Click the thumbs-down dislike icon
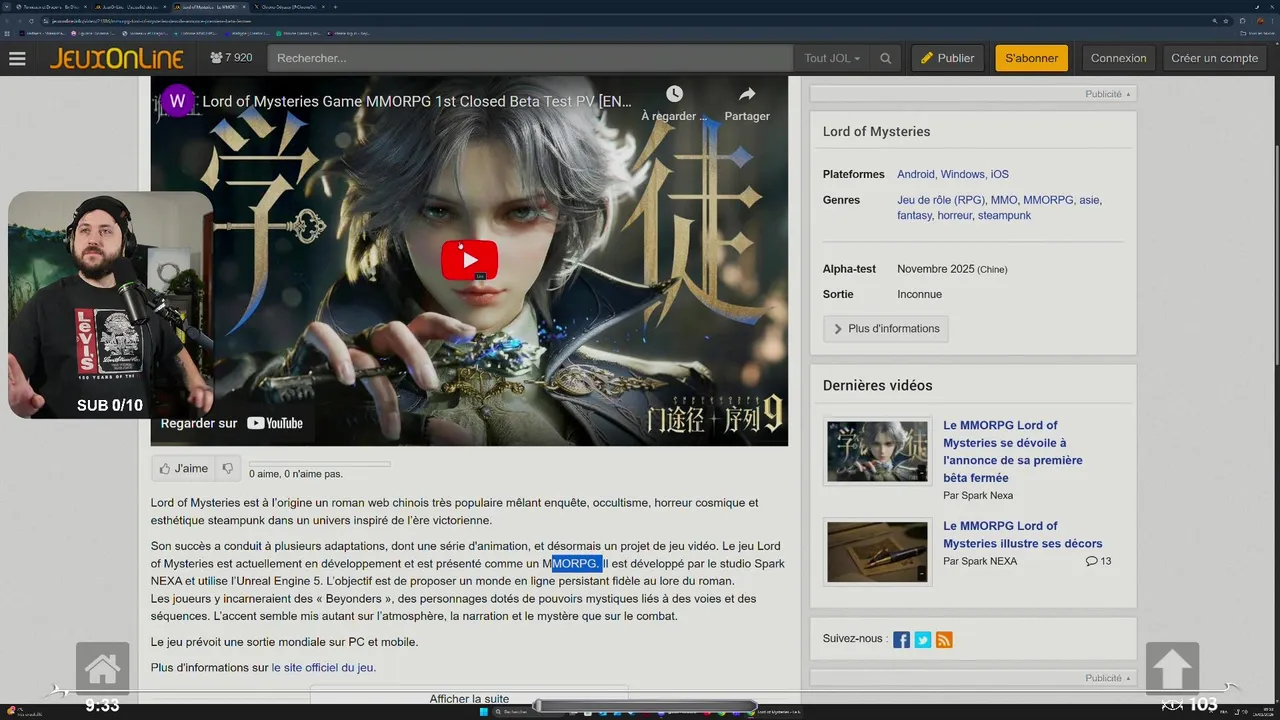The width and height of the screenshot is (1280, 720). pos(228,468)
